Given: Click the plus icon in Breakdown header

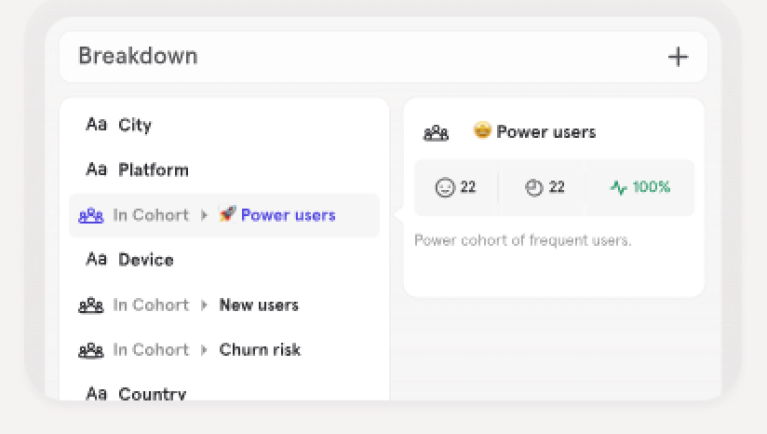Looking at the screenshot, I should [678, 57].
